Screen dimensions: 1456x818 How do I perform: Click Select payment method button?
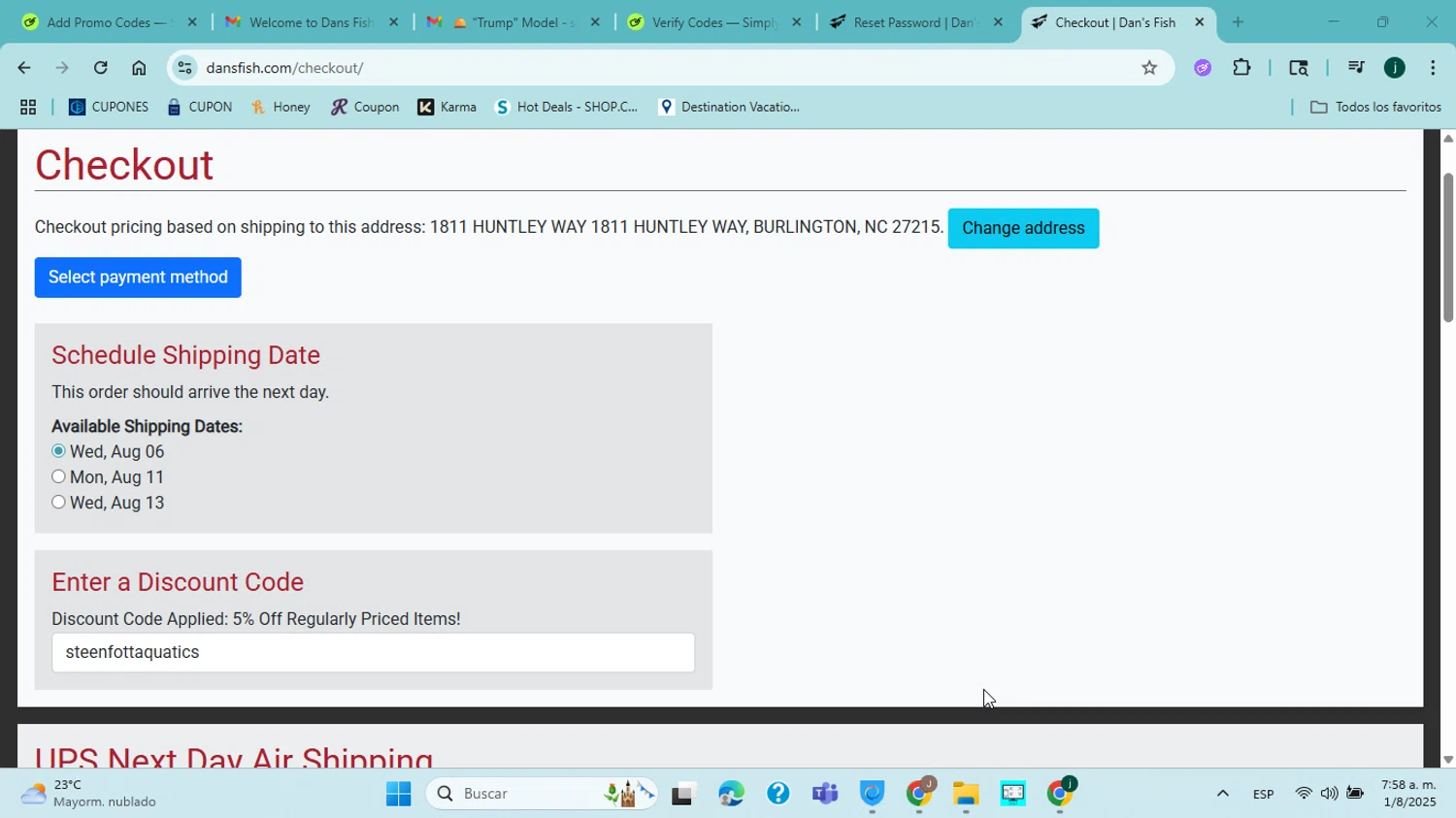tap(138, 278)
